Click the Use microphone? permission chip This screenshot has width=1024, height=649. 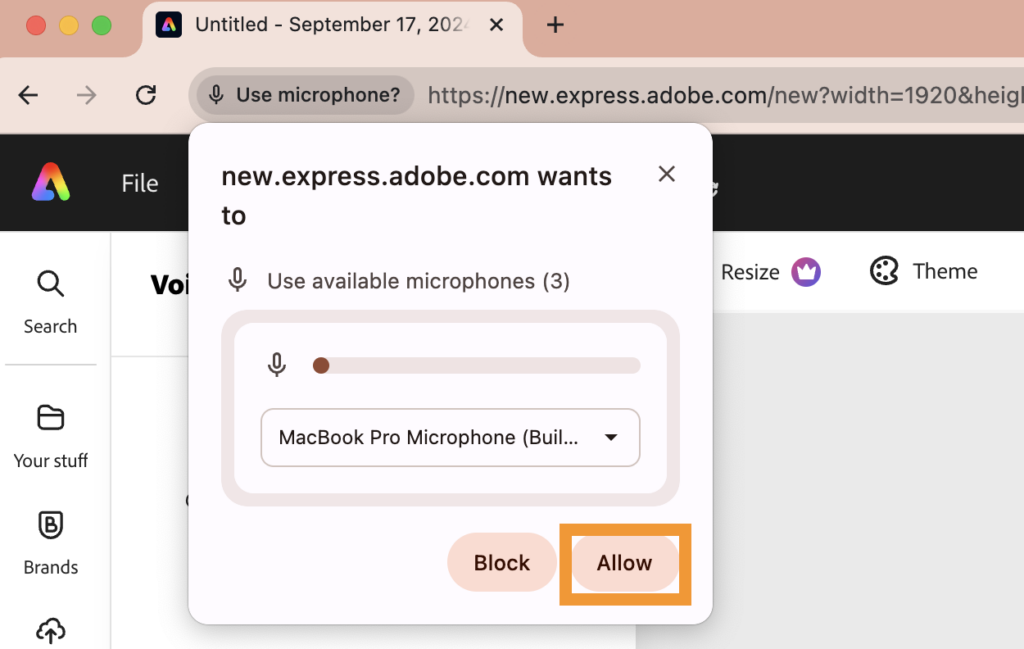pos(304,95)
